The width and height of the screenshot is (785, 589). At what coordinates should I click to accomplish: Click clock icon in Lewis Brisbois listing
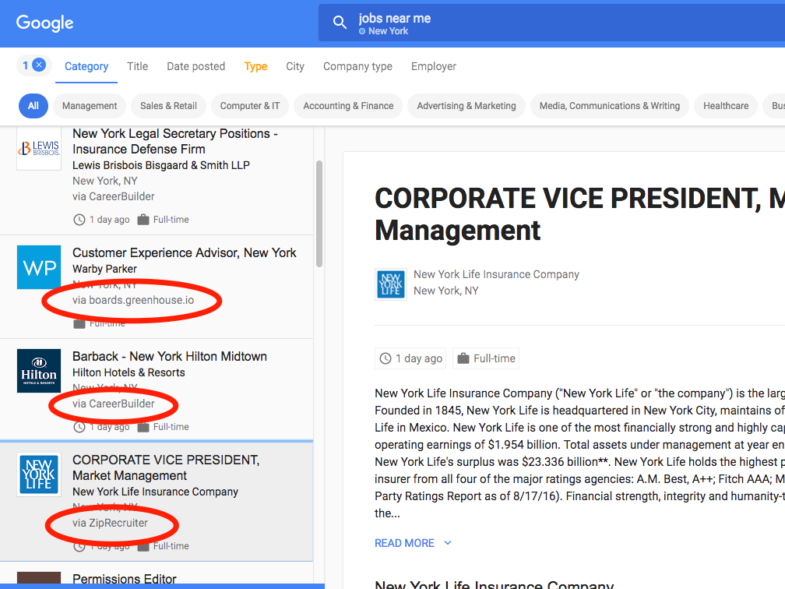coord(79,219)
